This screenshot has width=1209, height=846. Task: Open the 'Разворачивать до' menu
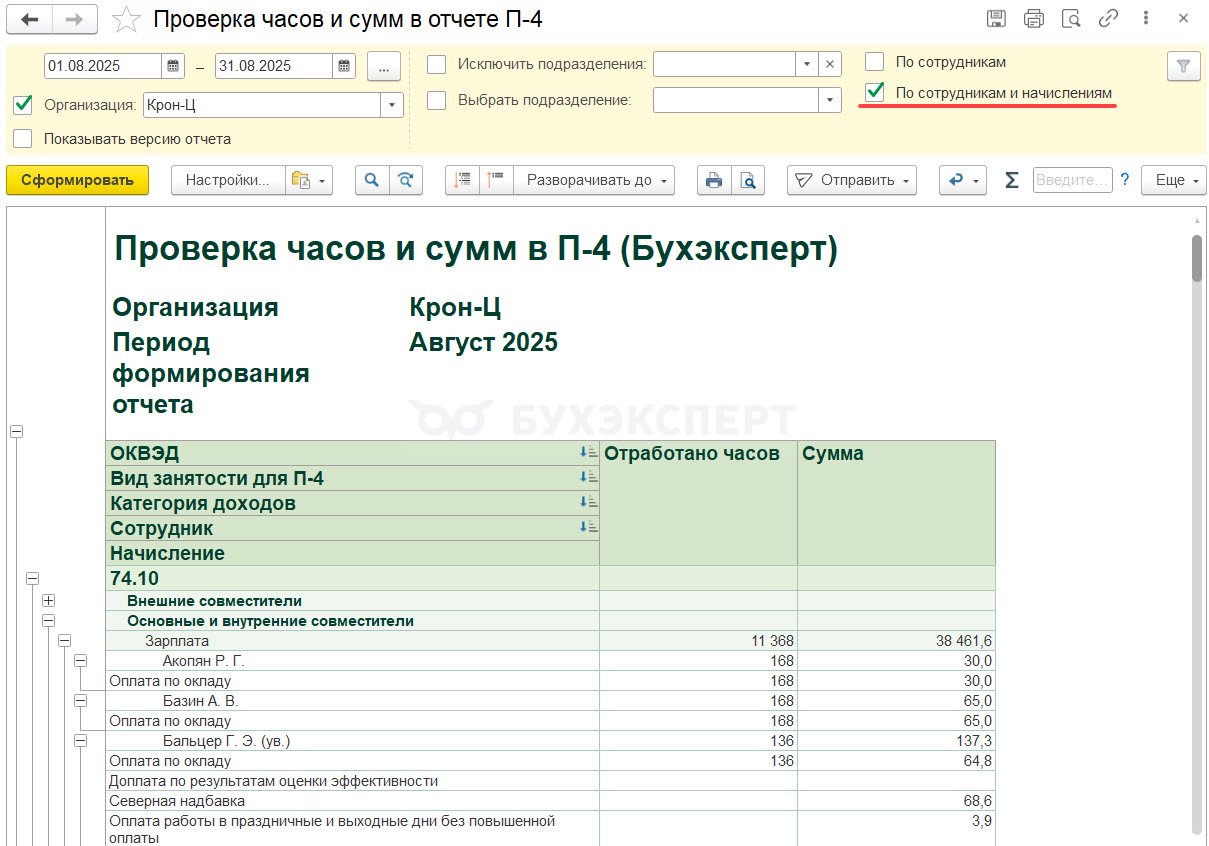pyautogui.click(x=594, y=180)
